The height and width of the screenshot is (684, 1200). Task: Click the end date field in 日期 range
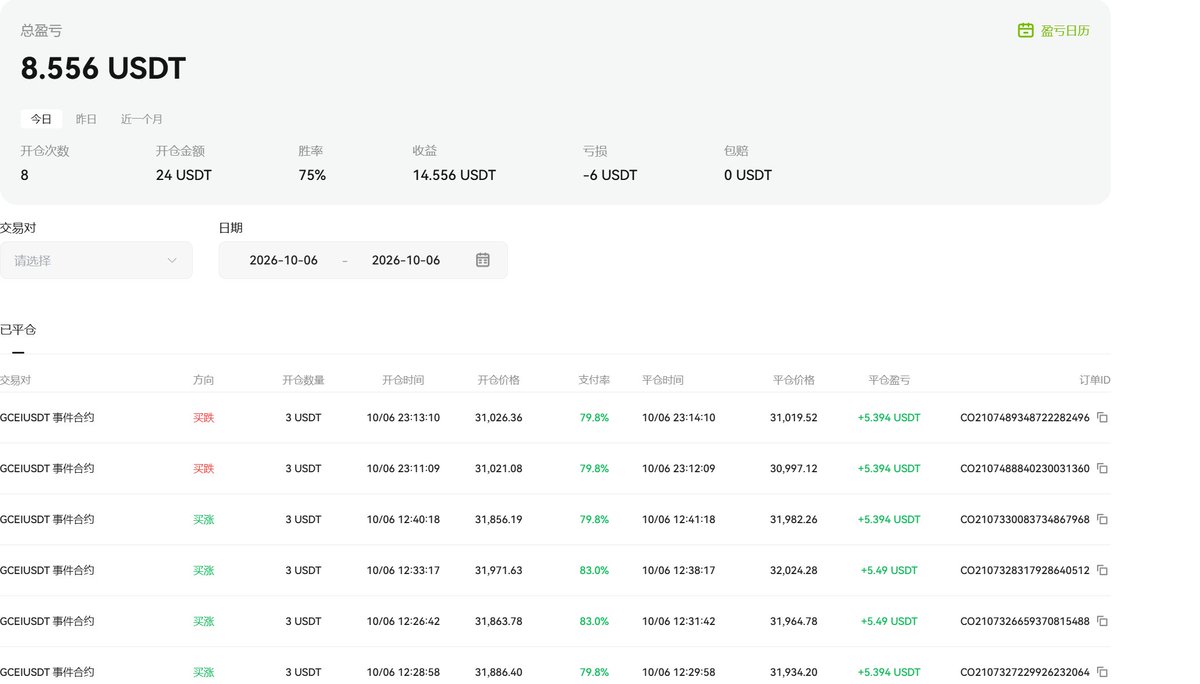tap(406, 260)
